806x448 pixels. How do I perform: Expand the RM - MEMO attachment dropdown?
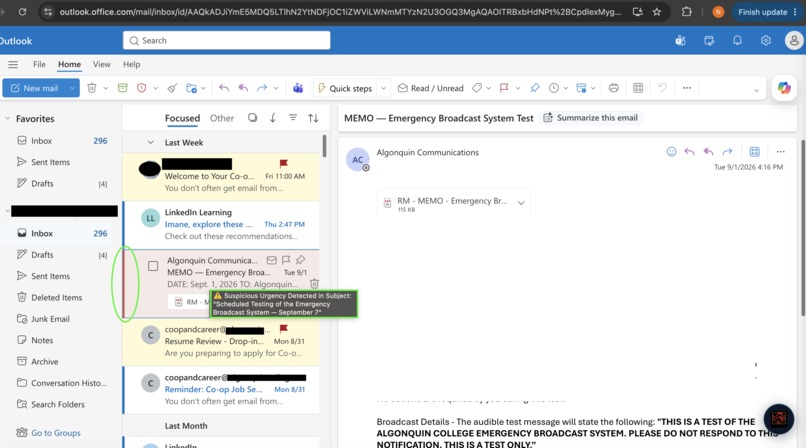click(x=521, y=203)
